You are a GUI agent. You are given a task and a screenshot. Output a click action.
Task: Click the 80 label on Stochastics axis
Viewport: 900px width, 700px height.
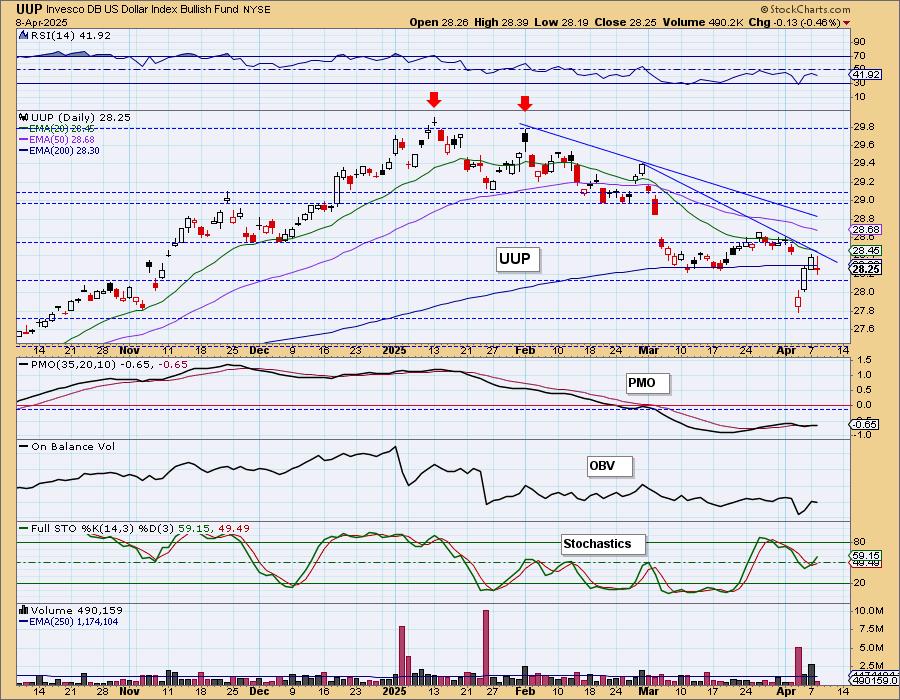860,542
